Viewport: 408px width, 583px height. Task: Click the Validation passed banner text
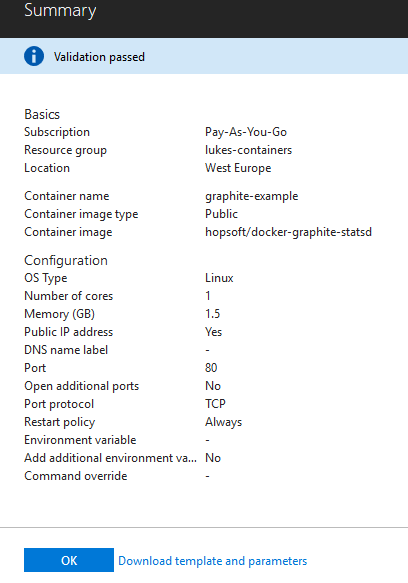point(99,57)
